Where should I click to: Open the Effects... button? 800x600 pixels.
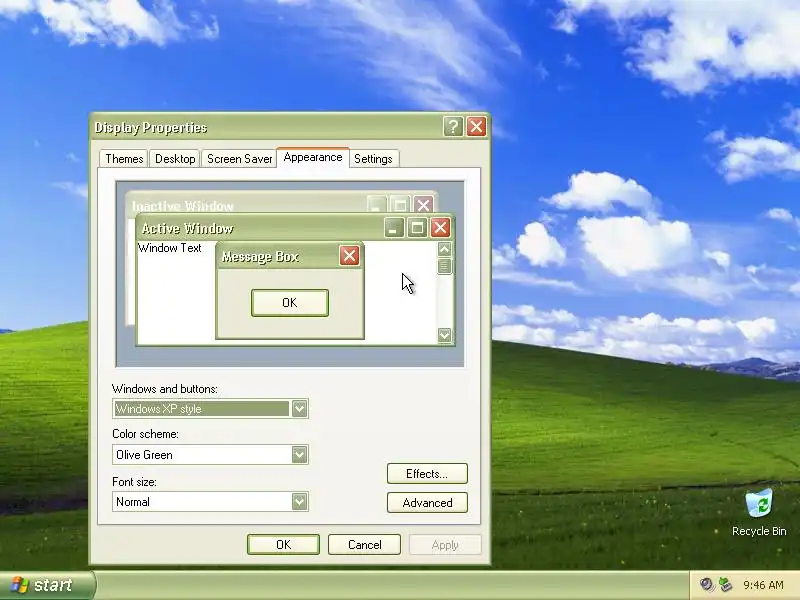point(427,473)
